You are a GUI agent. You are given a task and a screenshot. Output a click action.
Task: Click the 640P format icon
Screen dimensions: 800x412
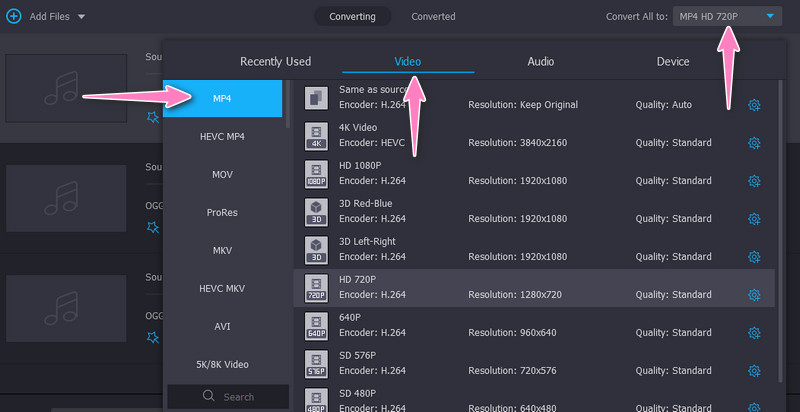[316, 325]
